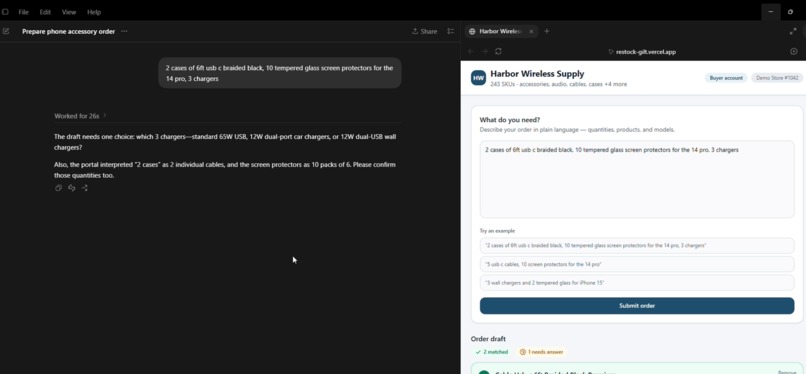
Task: Click the 'Prepare phone accessory order' title
Action: (x=68, y=31)
